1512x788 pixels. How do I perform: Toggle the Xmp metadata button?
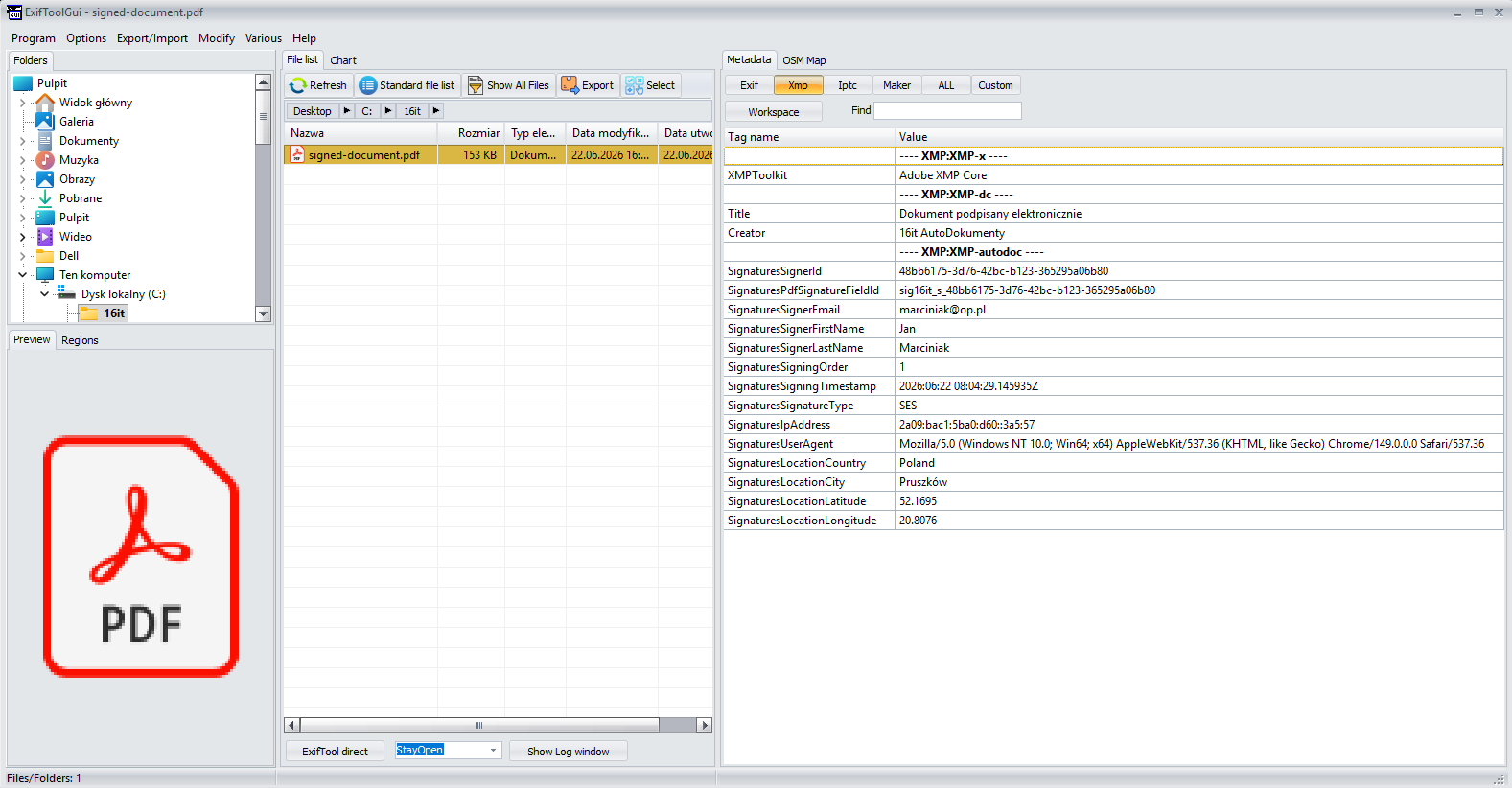coord(798,85)
